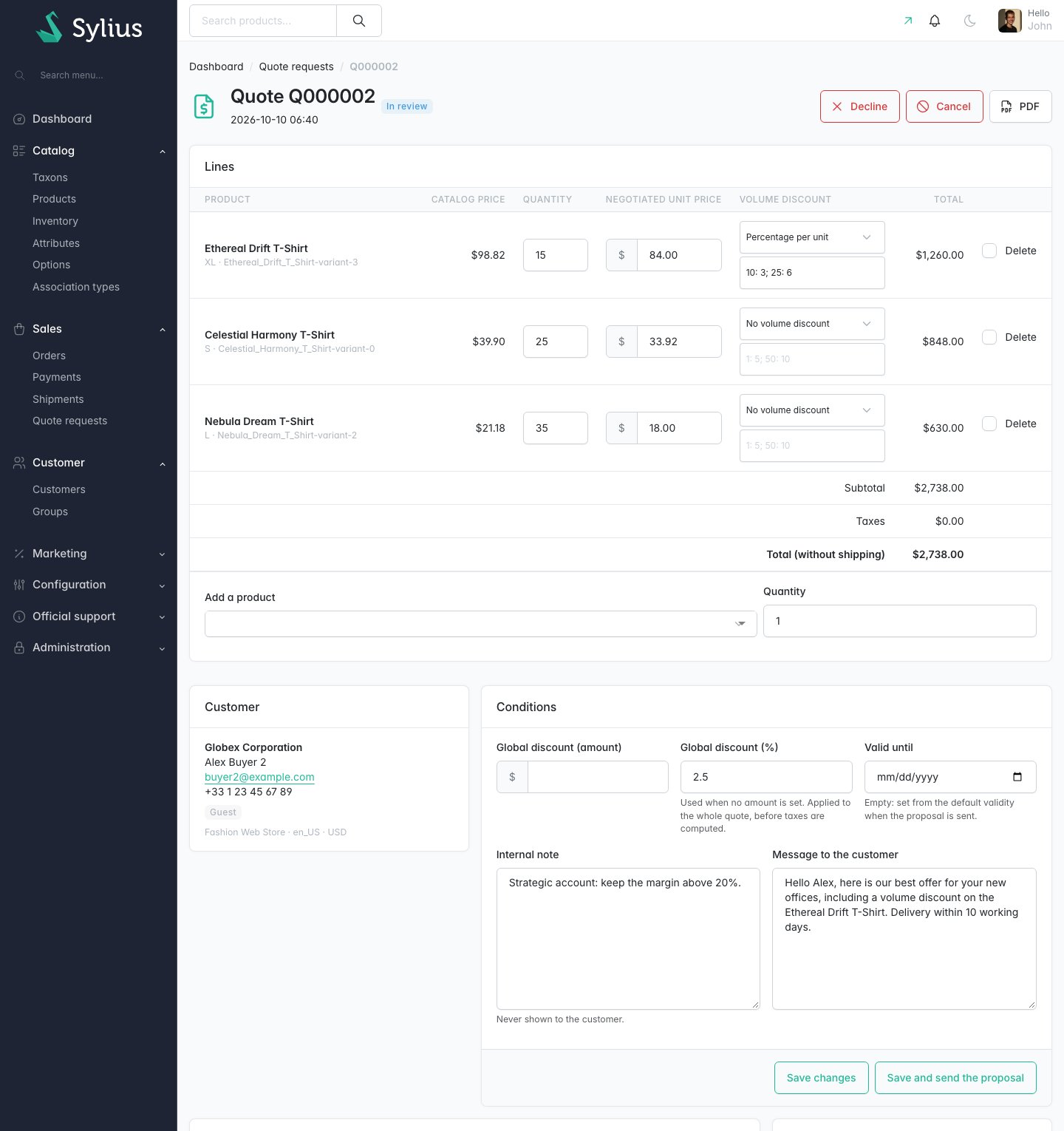Screen dimensions: 1064x1131
Task: Collapse the Catalog menu chevron
Action: click(x=163, y=152)
